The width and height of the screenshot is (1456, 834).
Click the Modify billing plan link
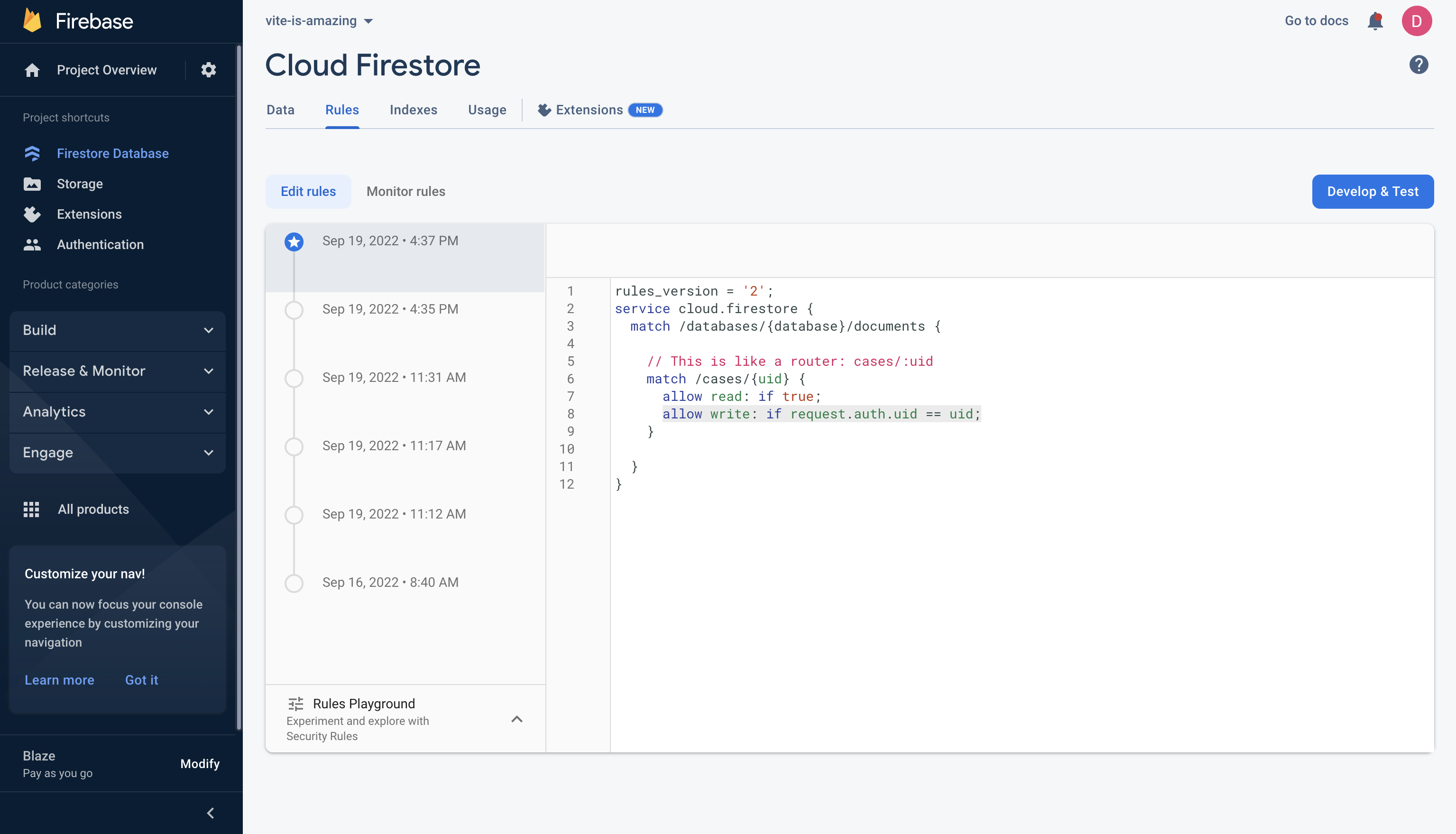pos(199,764)
